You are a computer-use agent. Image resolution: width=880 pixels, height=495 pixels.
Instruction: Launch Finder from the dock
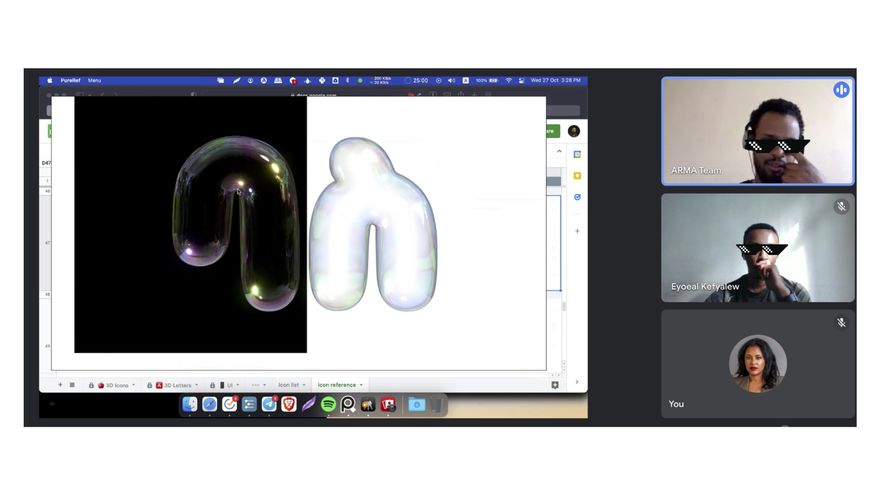click(189, 404)
